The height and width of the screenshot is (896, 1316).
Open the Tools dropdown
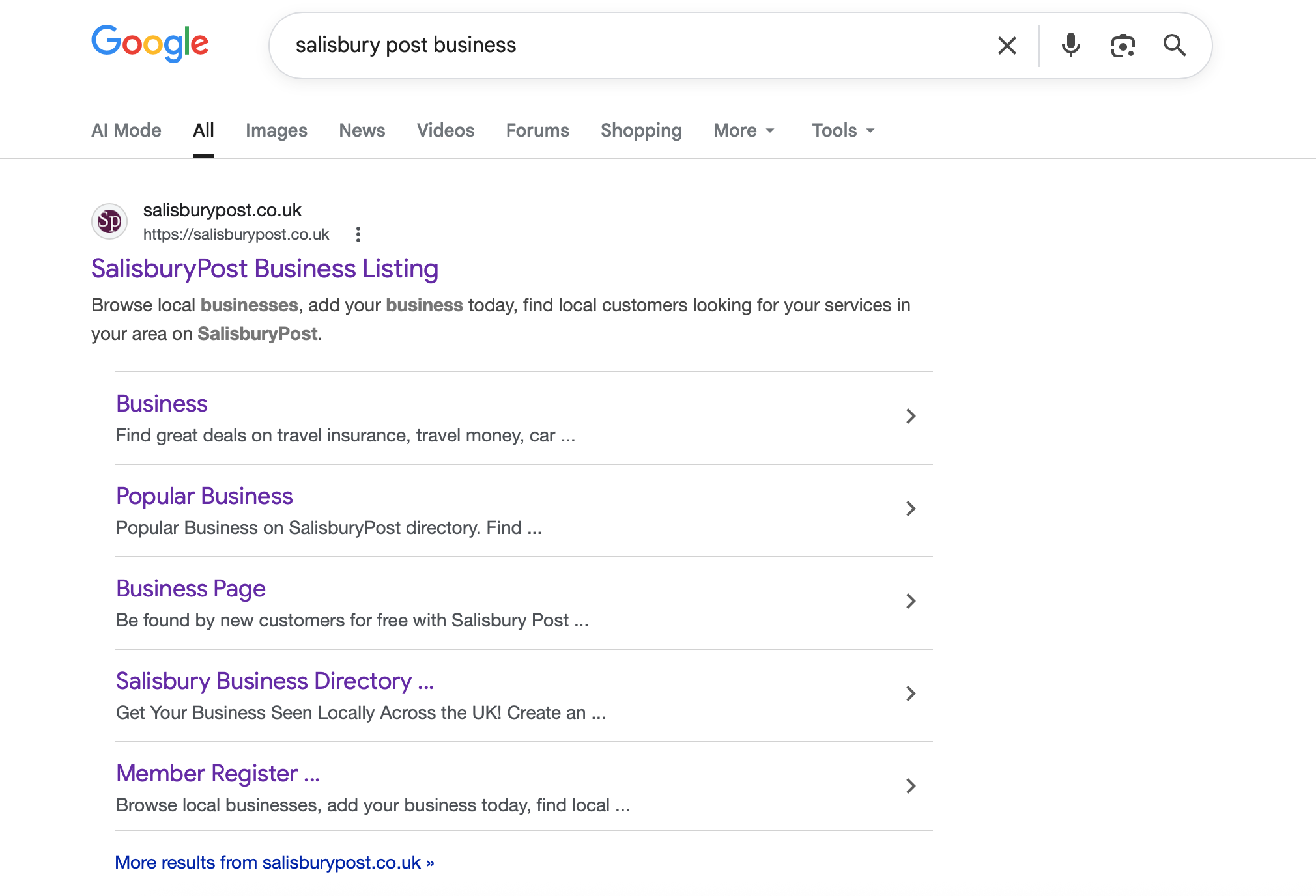tap(843, 130)
